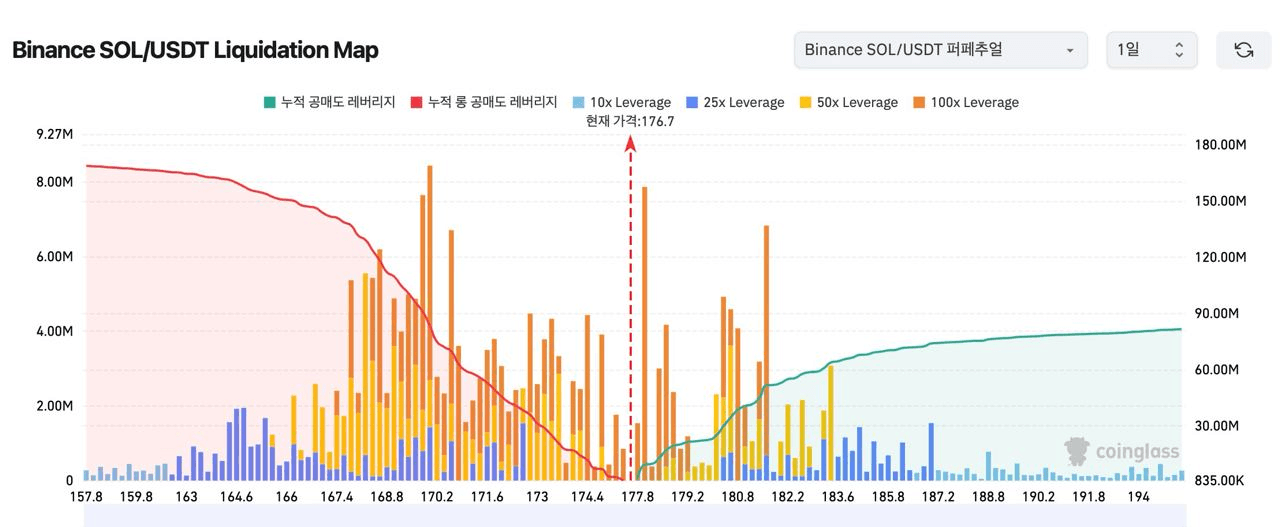Click the 187.2 price axis label

click(938, 497)
